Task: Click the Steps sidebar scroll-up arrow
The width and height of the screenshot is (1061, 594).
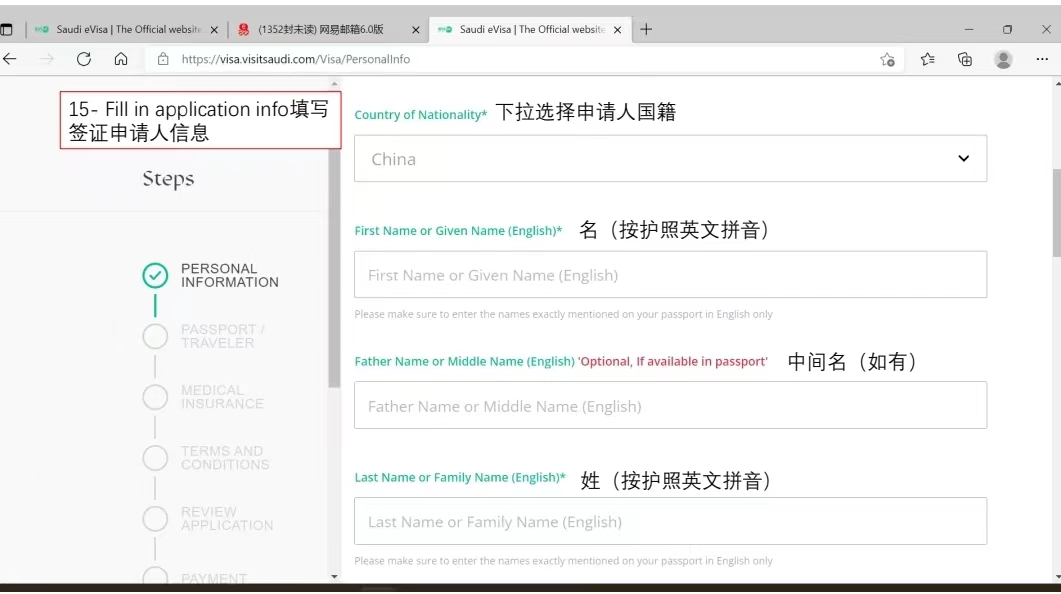Action: (x=334, y=84)
